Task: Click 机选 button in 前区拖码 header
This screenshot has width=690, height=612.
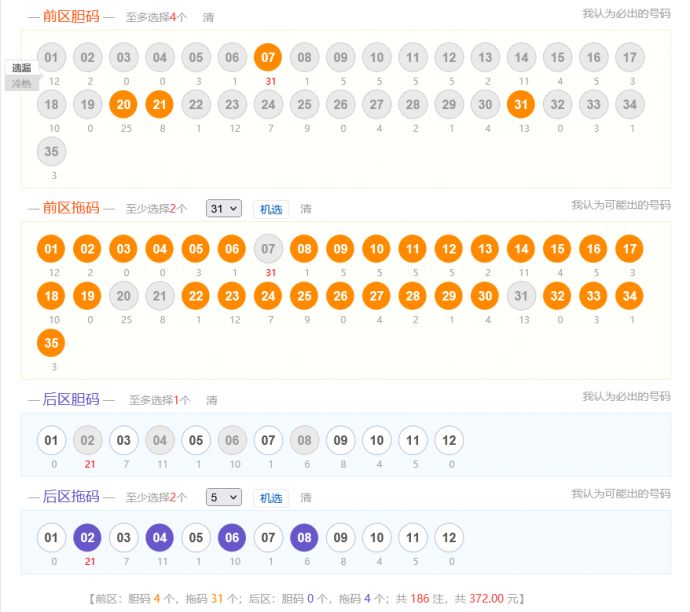Action: [271, 209]
